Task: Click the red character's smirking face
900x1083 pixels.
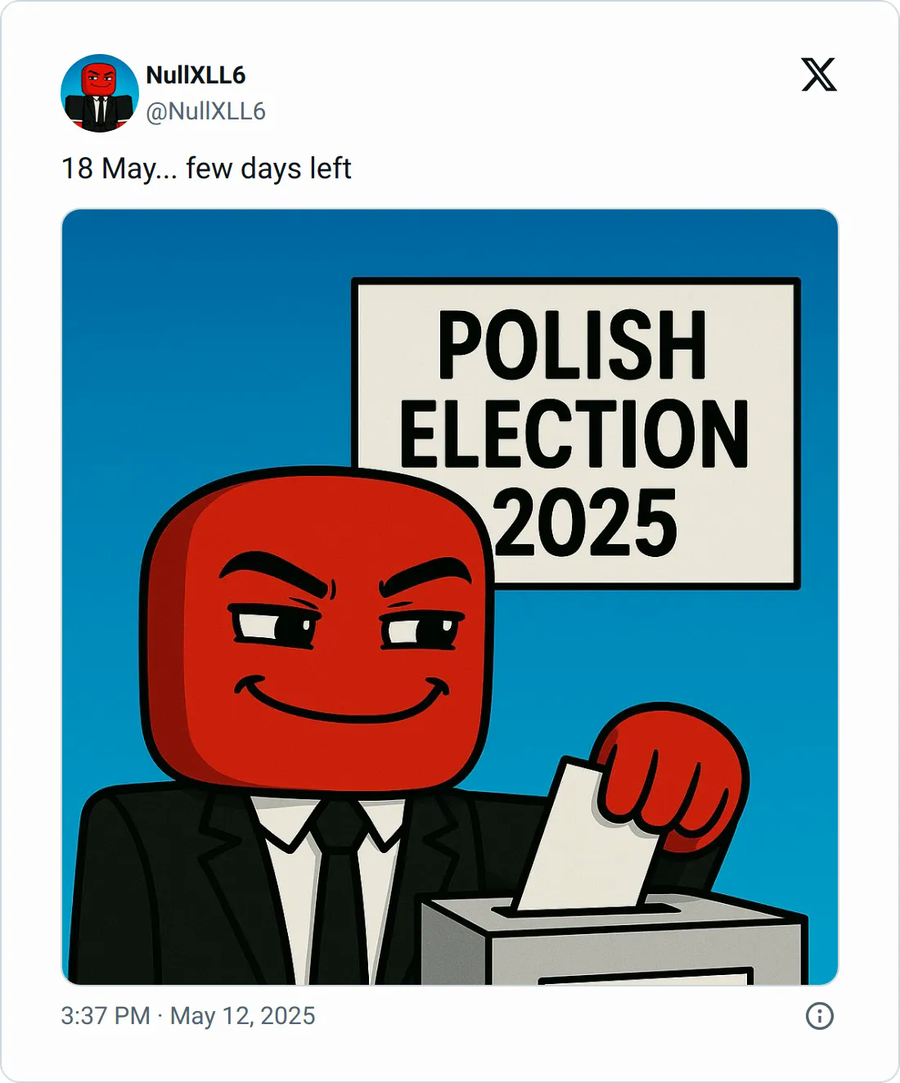Action: [318, 630]
